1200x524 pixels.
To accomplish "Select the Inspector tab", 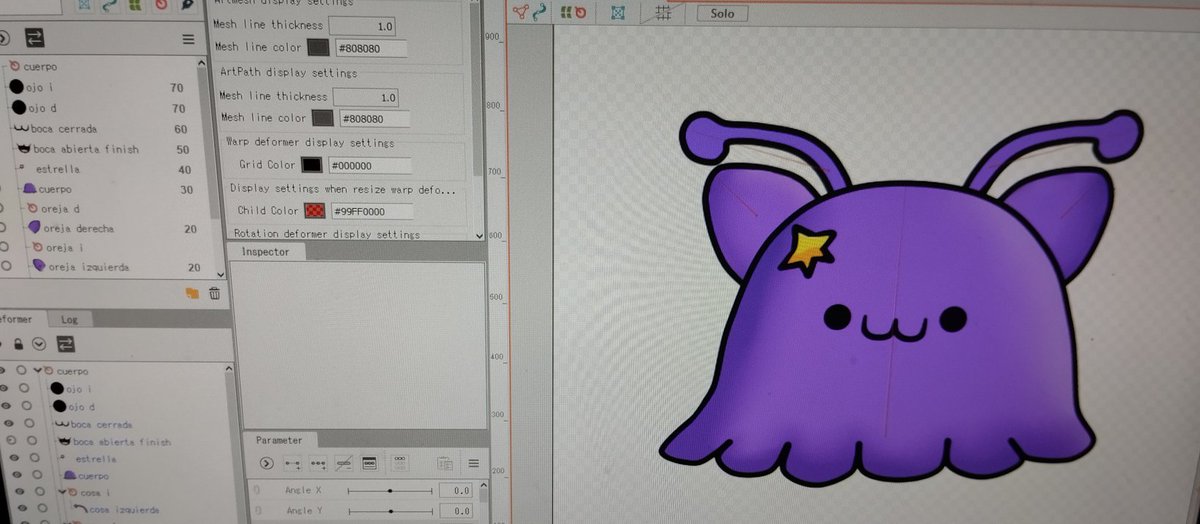I will click(266, 252).
